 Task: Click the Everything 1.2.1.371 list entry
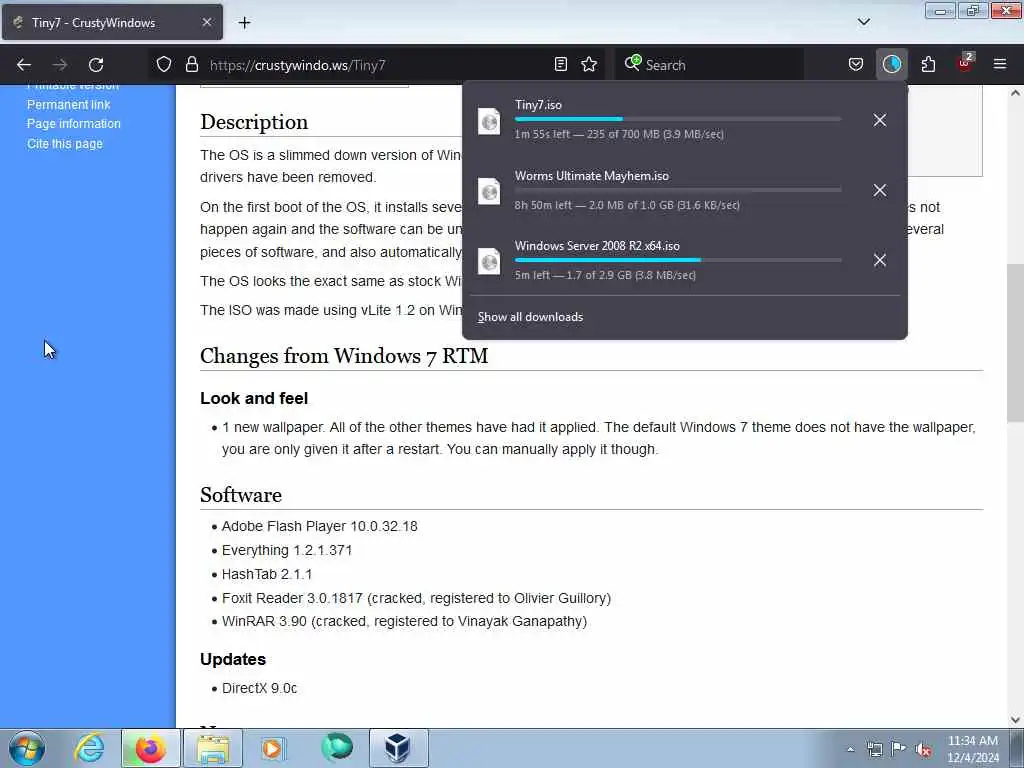(x=287, y=551)
